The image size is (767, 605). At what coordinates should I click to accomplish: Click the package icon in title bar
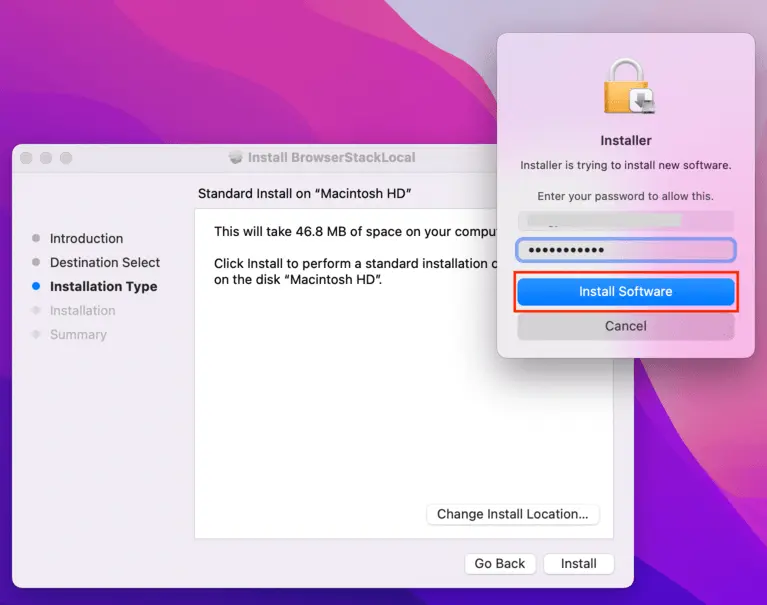click(x=236, y=157)
